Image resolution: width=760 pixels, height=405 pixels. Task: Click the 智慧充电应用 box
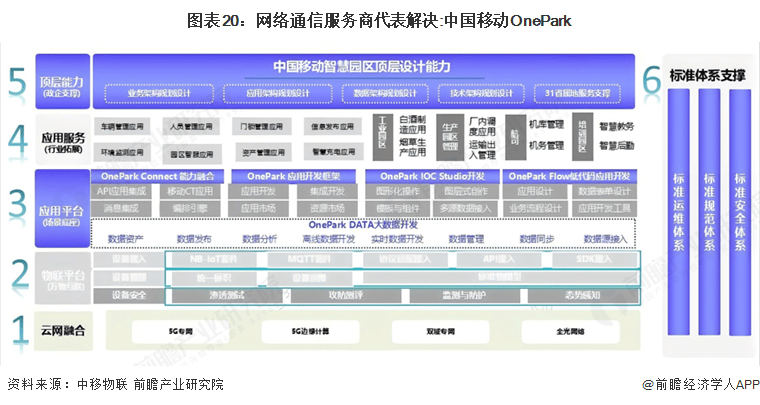point(332,152)
